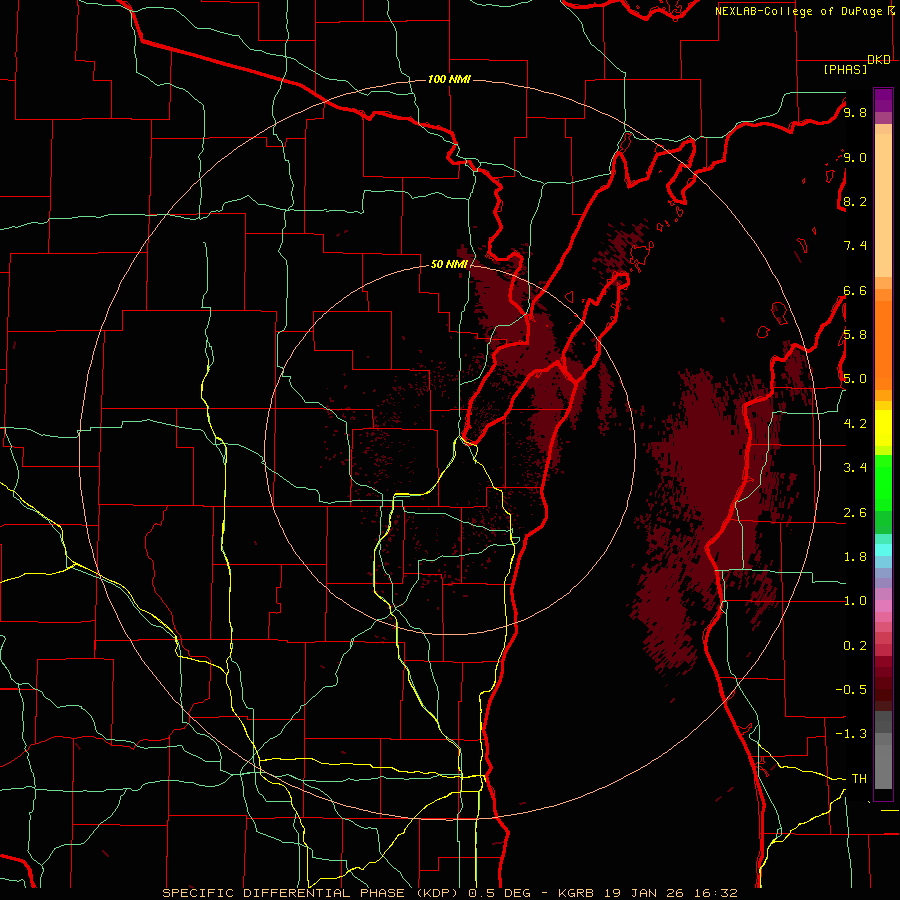
Task: Click the 7.4 value on the color scale
Action: tap(855, 246)
